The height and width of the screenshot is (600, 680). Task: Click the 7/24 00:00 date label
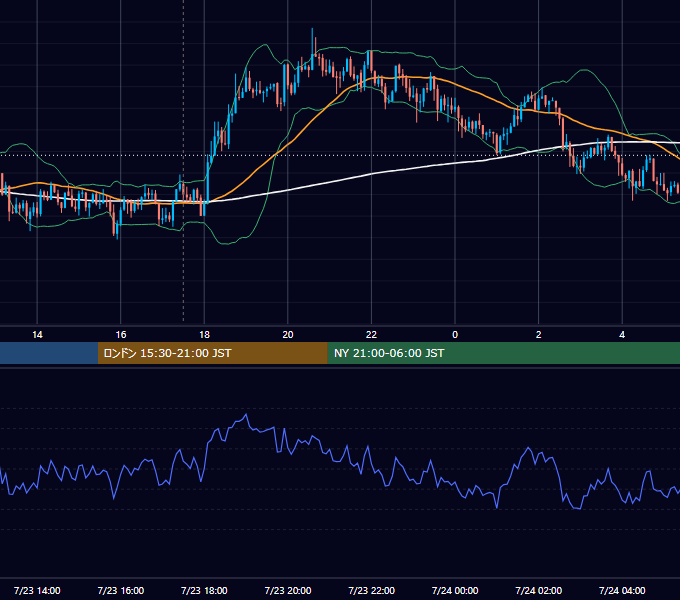click(455, 590)
